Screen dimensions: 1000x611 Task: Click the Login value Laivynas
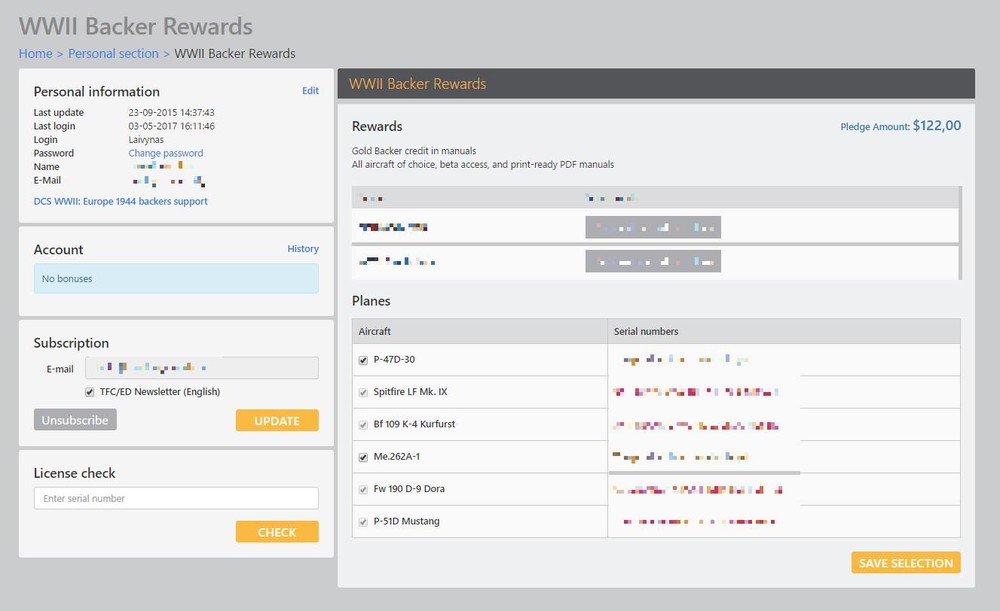click(x=146, y=140)
